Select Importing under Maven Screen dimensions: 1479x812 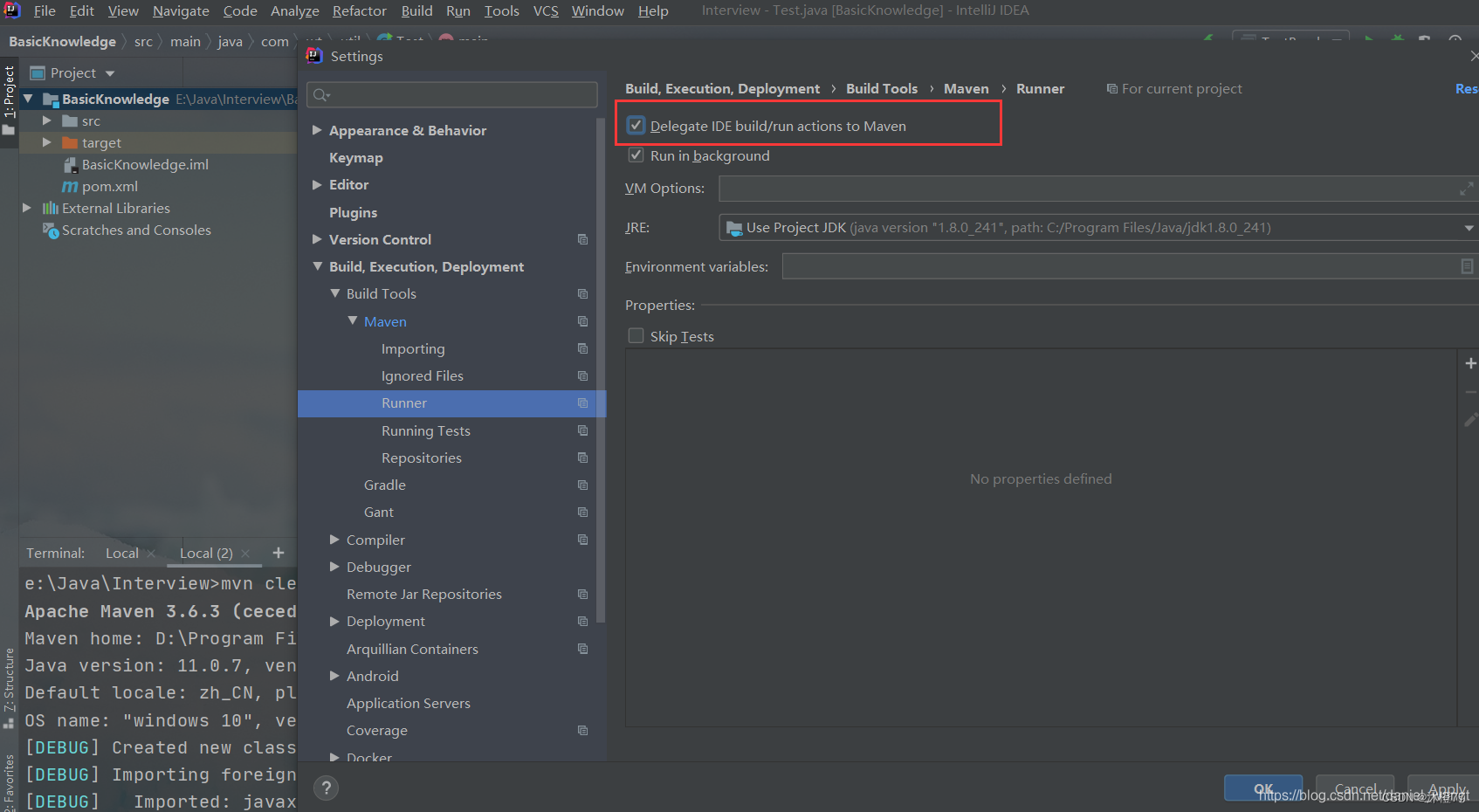(413, 348)
